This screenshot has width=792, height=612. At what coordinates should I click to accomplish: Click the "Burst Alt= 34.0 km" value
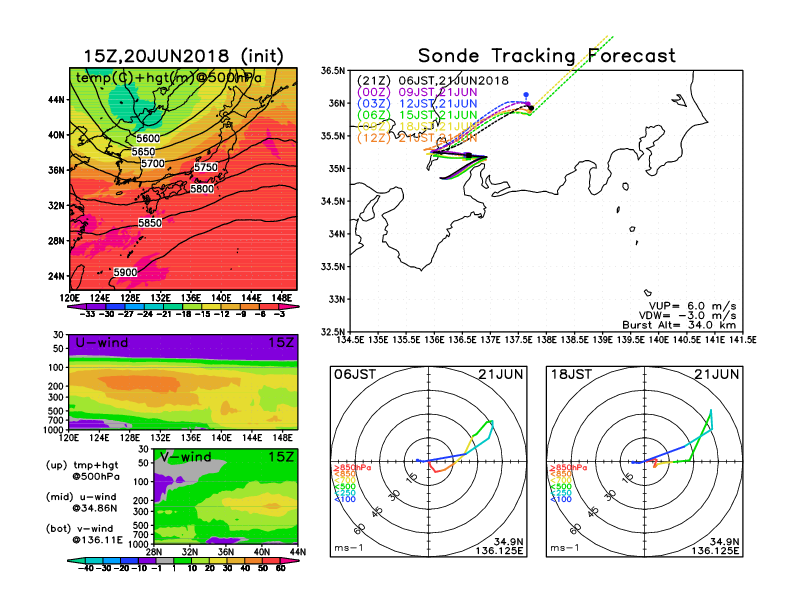point(679,325)
